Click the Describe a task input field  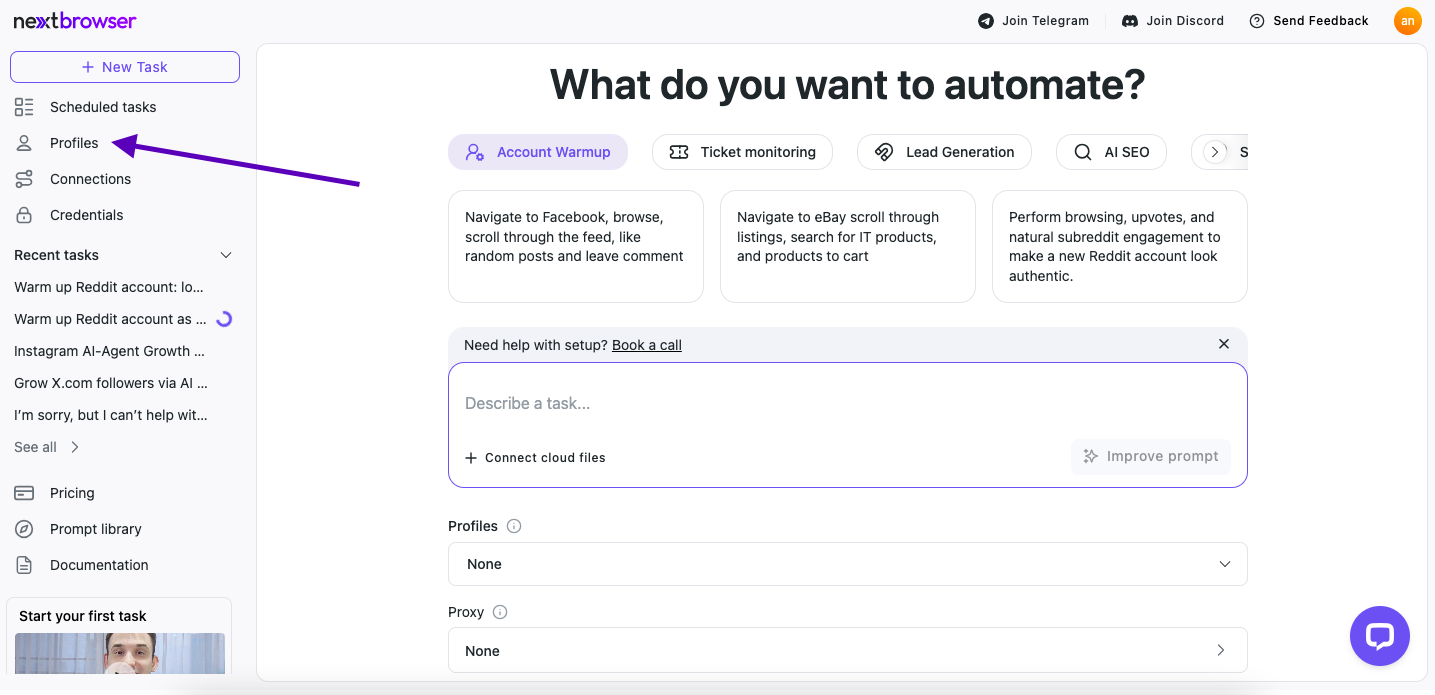(x=848, y=404)
